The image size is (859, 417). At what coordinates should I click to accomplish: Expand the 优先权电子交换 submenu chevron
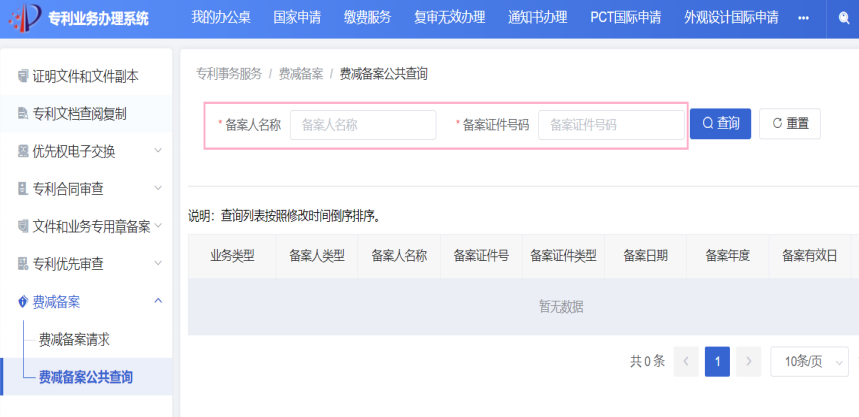click(x=157, y=152)
